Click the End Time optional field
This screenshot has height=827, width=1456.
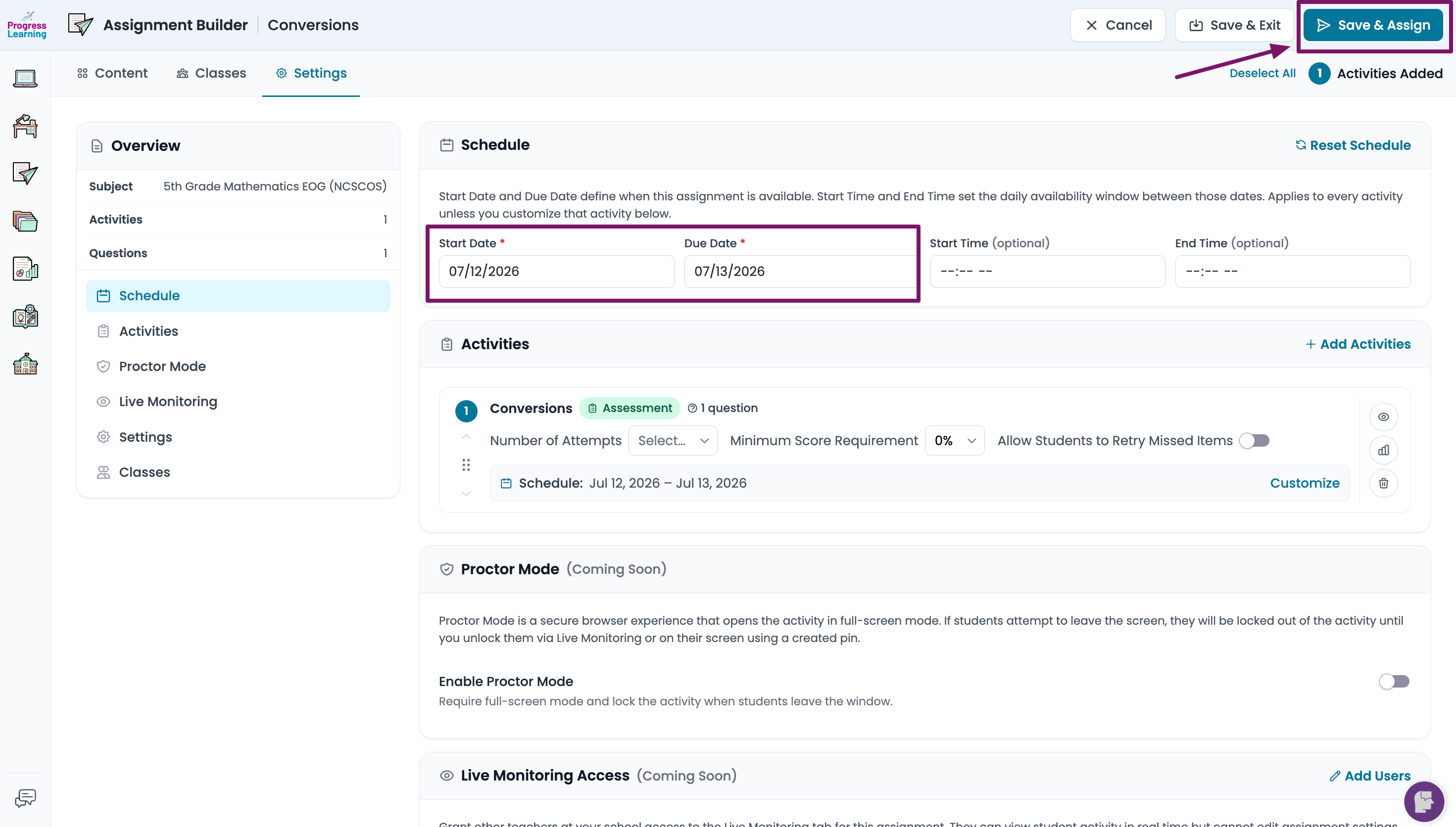click(1293, 272)
